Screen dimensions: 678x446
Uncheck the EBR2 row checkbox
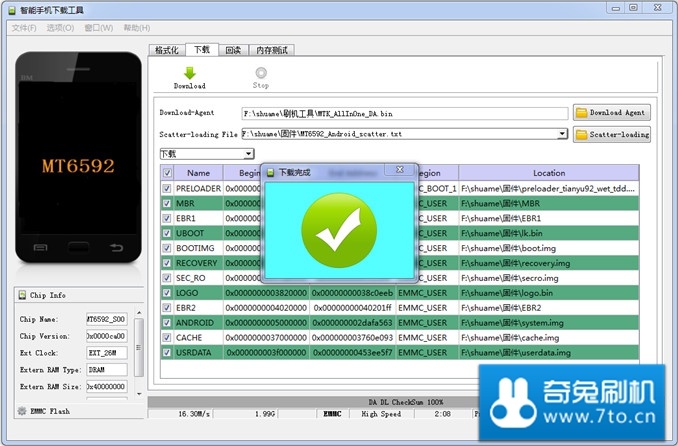[x=167, y=308]
